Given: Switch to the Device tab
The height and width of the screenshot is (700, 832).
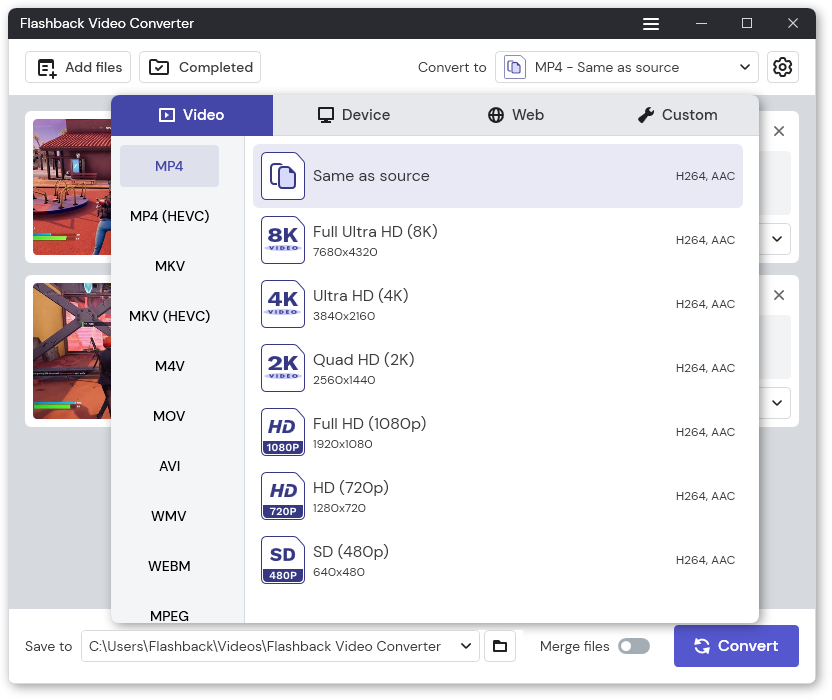Looking at the screenshot, I should point(354,115).
